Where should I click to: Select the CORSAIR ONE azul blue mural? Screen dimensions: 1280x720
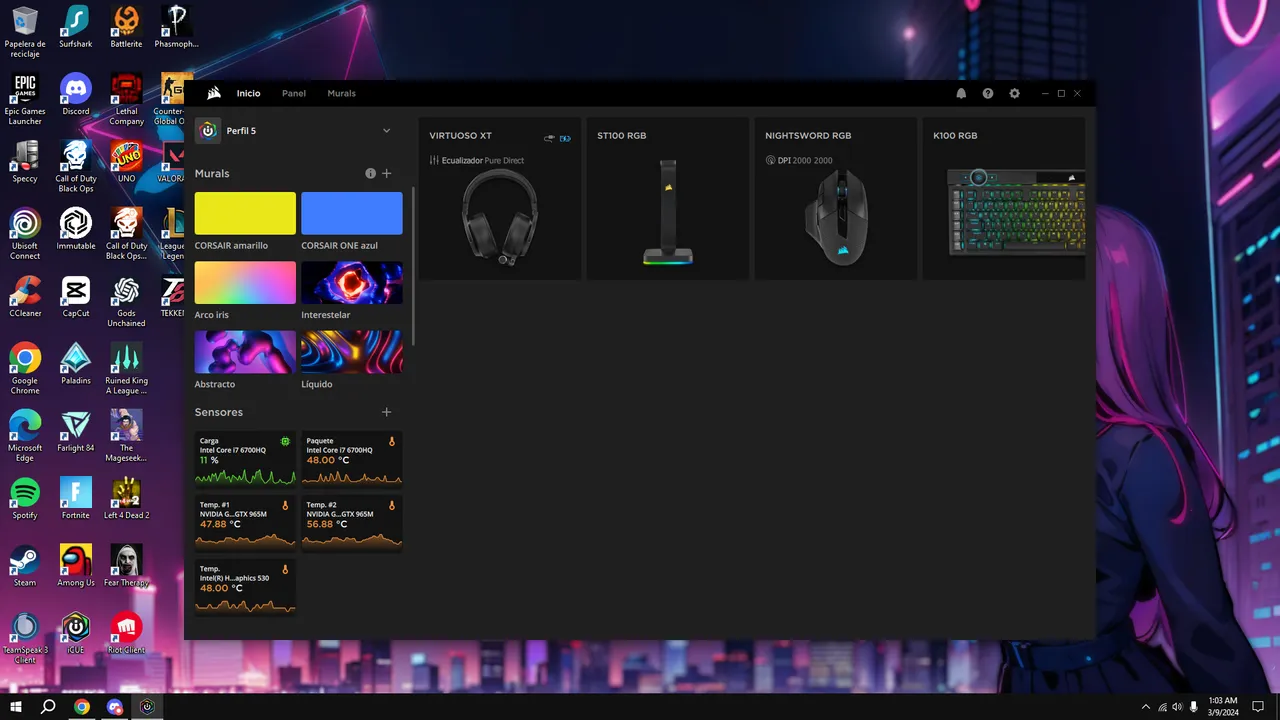(352, 214)
